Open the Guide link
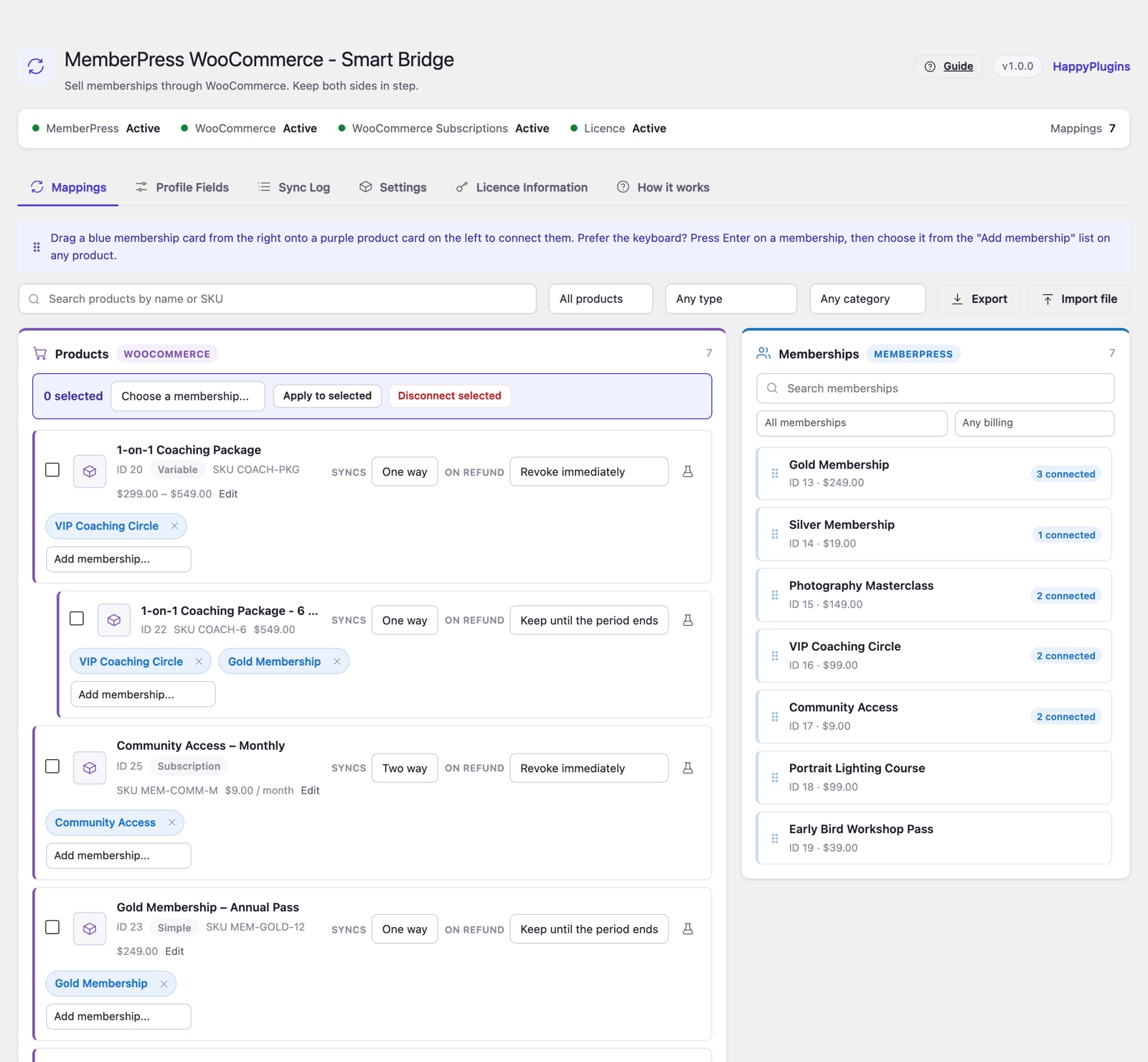Screen dimensions: 1148x1062 pos(949,66)
